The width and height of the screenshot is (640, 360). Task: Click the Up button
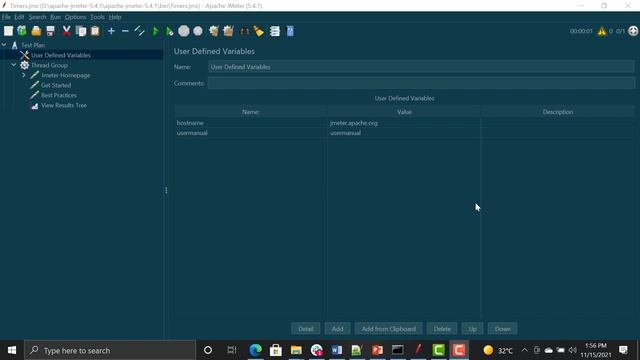pos(473,329)
